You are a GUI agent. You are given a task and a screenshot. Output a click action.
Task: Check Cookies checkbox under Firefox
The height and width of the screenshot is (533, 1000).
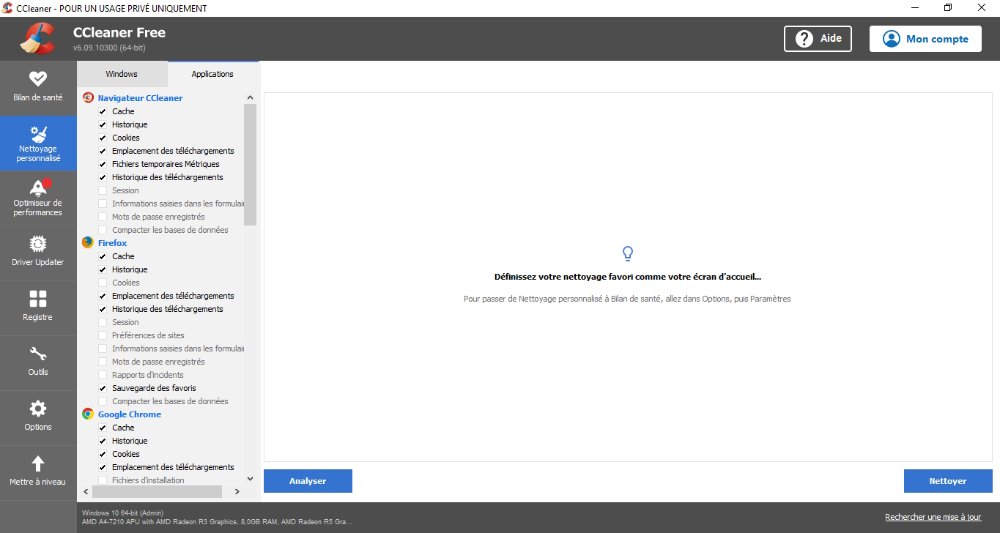(103, 282)
